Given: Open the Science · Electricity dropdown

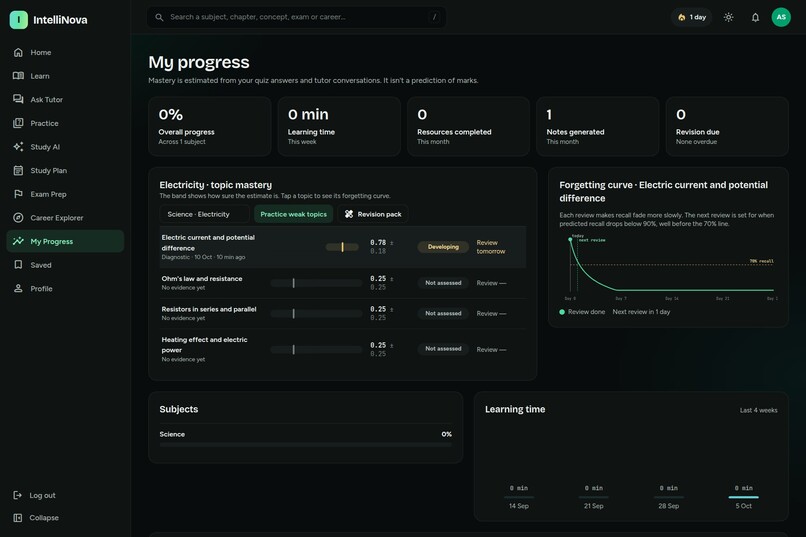Looking at the screenshot, I should coord(205,214).
